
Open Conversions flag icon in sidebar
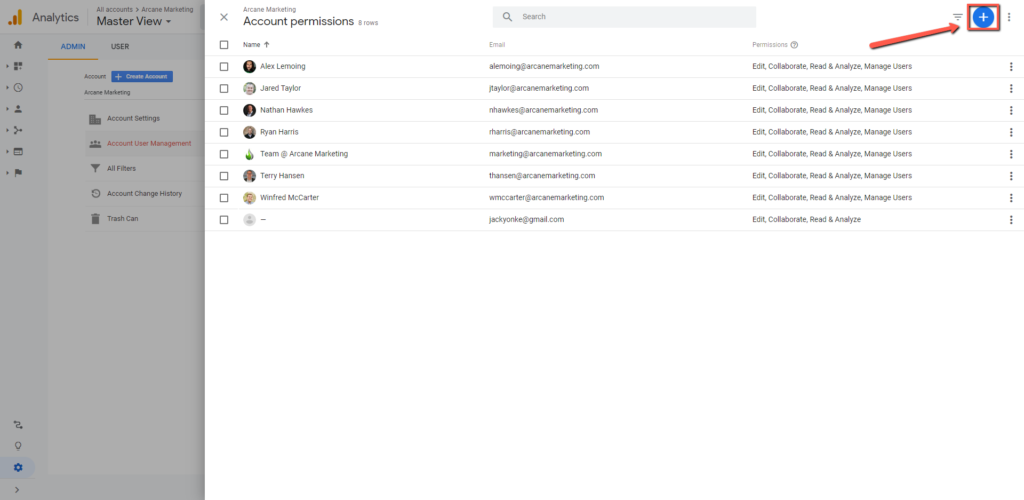coord(18,173)
